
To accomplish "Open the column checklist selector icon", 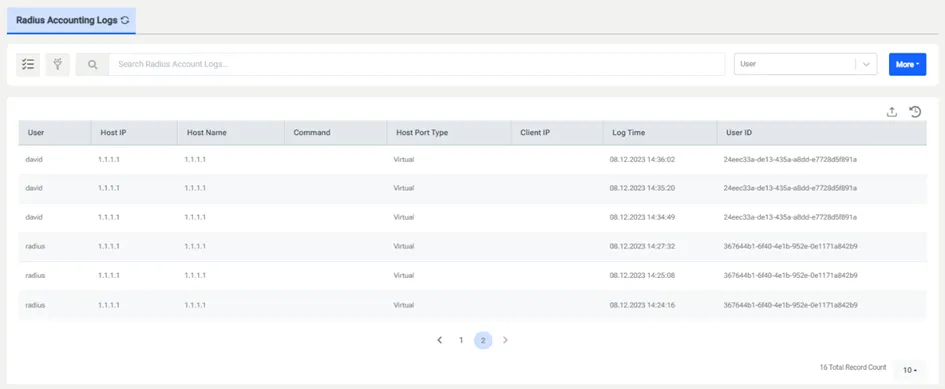I will pos(28,64).
